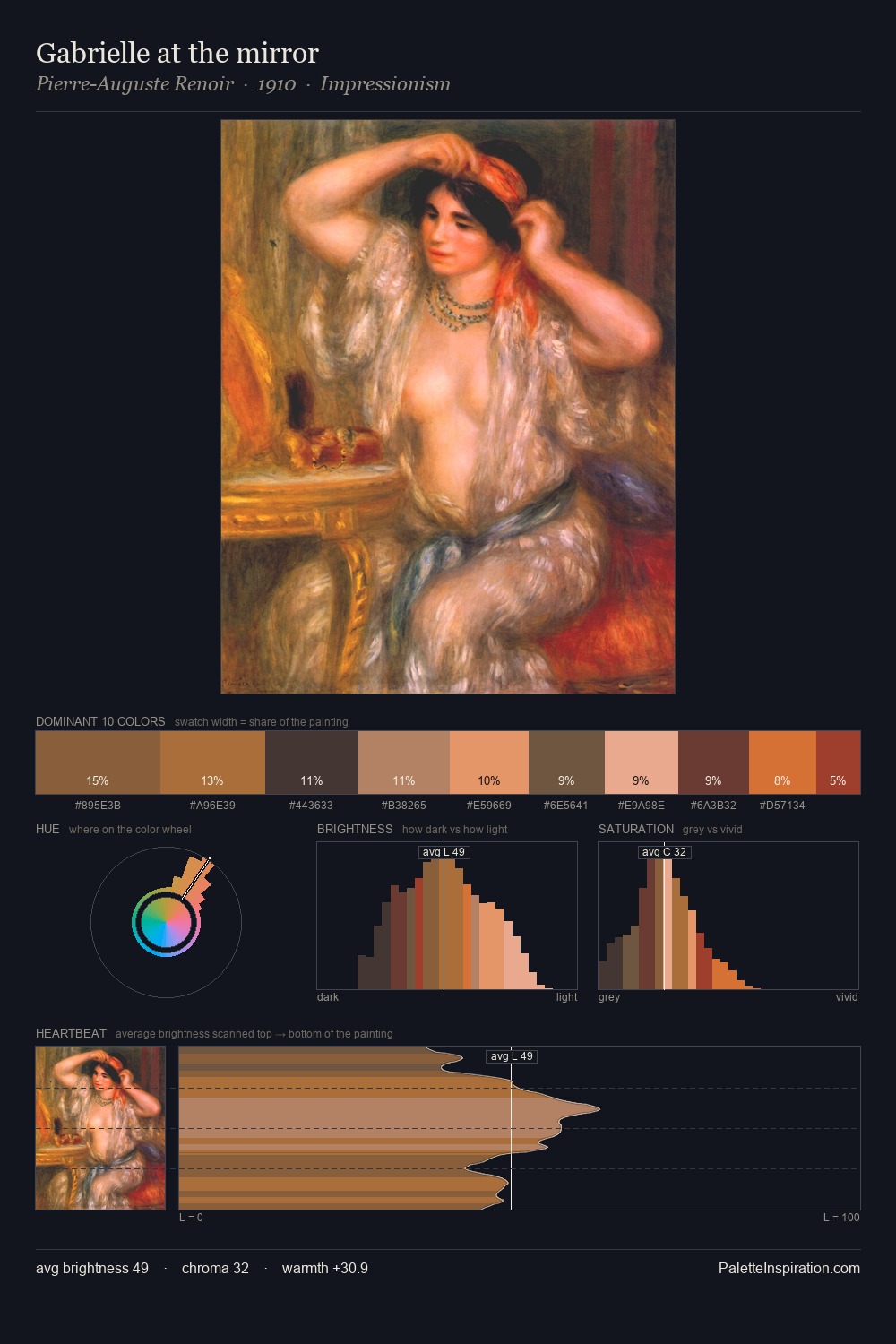This screenshot has width=896, height=1344.
Task: Click the "light" axis label
Action: point(566,997)
